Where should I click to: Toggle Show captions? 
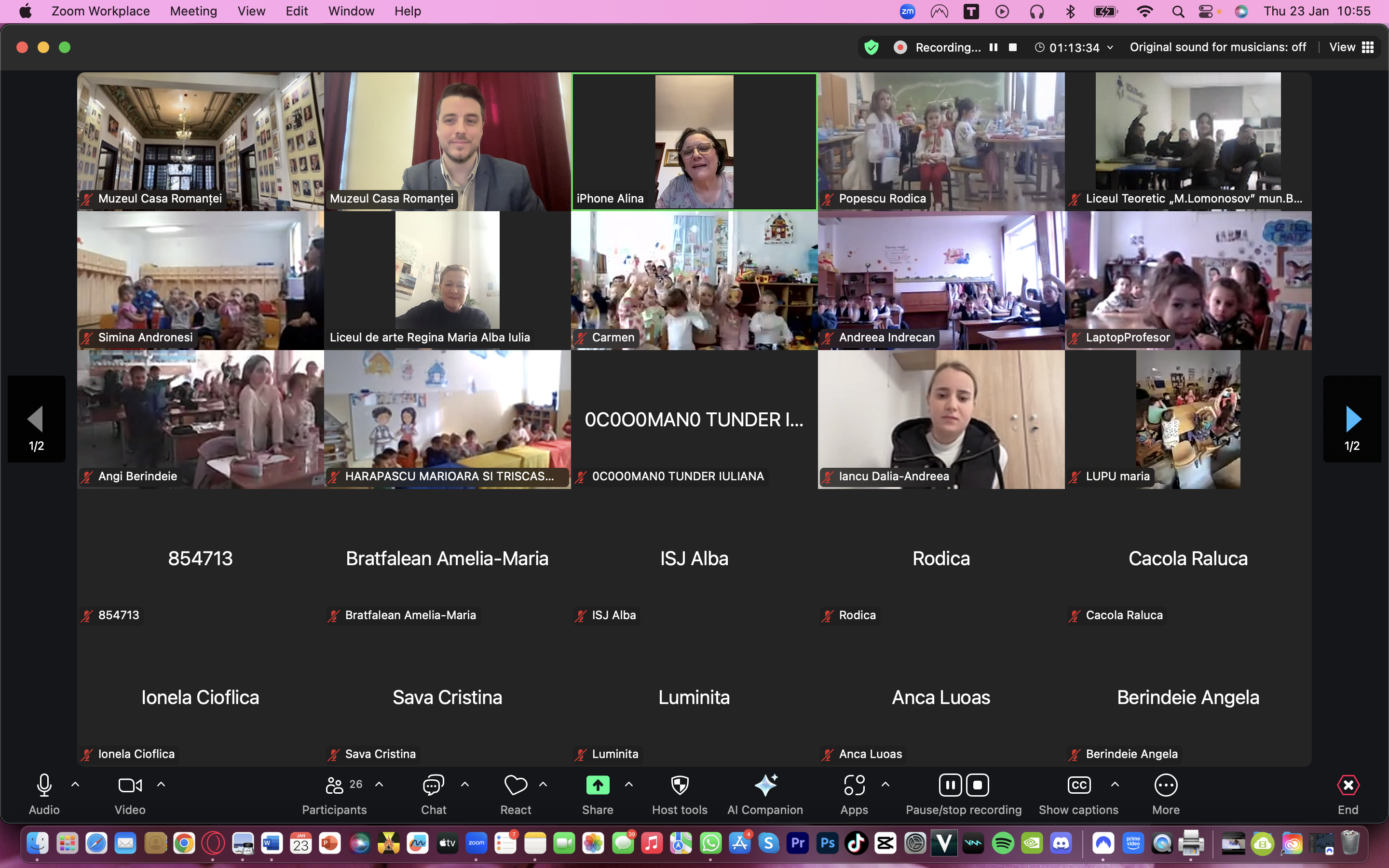[1078, 786]
